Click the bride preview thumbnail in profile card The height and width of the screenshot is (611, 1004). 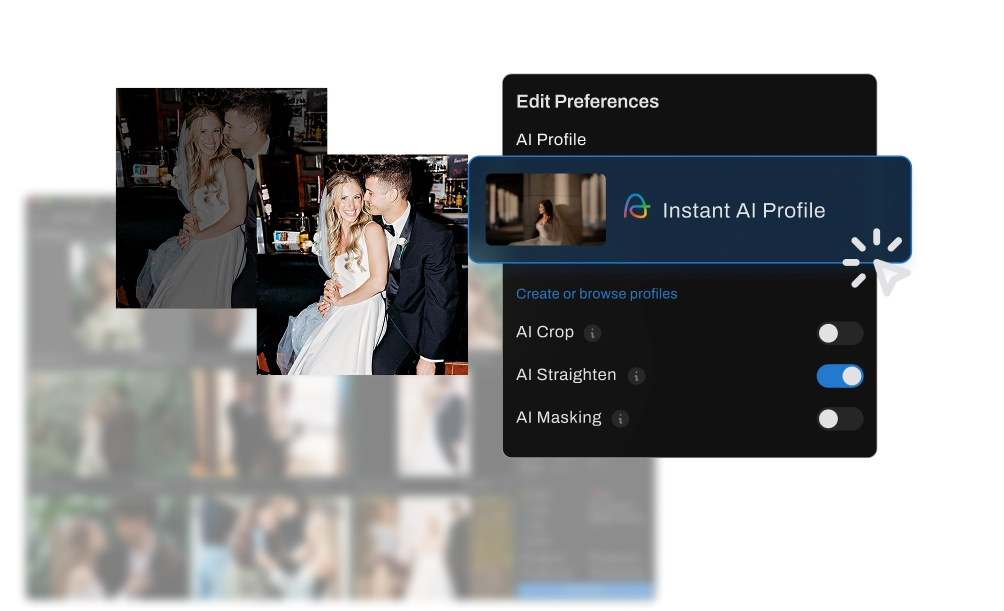(x=545, y=209)
